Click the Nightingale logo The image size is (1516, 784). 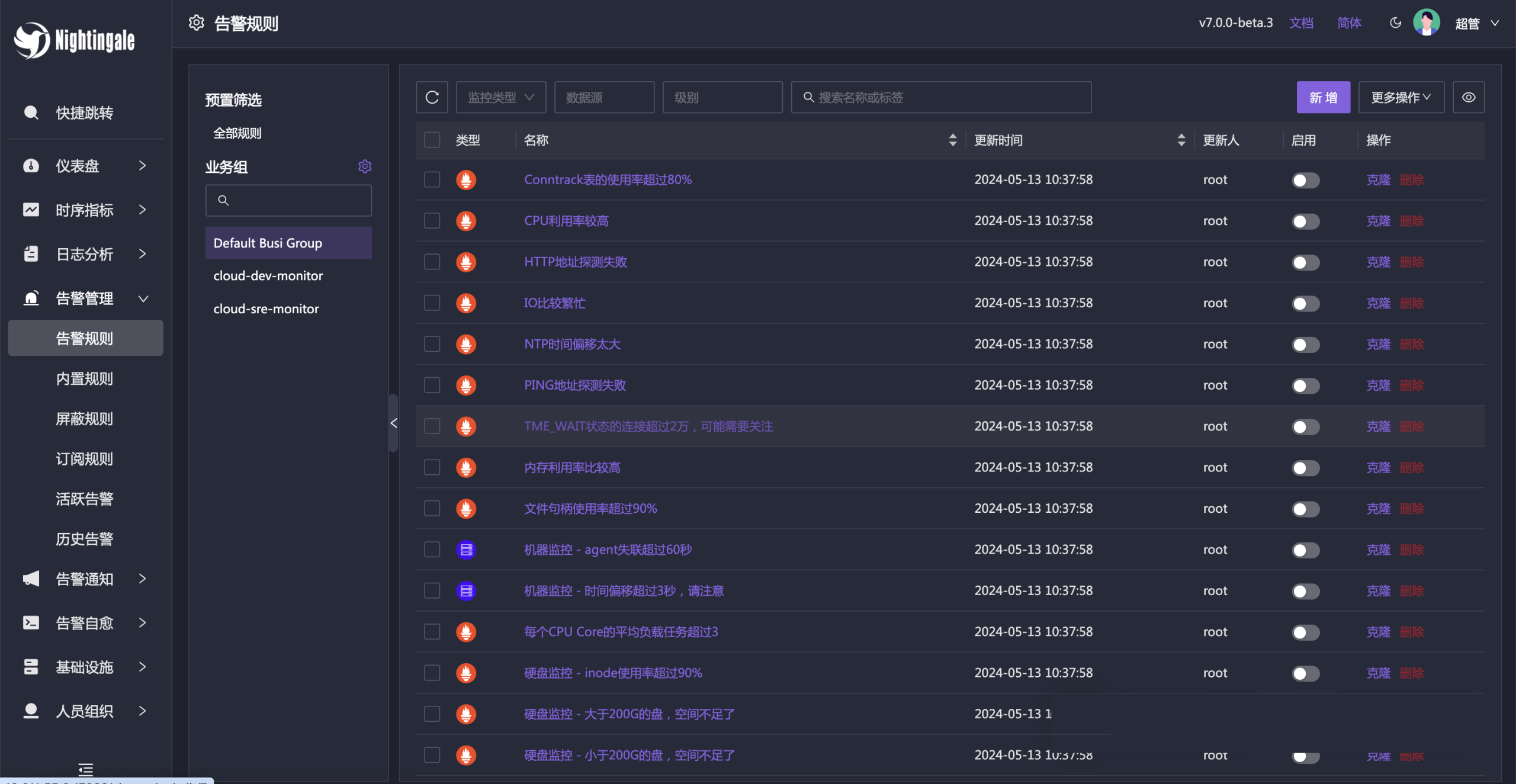[75, 40]
